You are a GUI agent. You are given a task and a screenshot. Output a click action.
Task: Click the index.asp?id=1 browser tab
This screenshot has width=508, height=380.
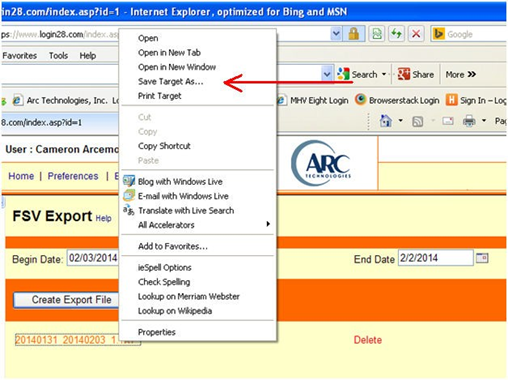click(x=59, y=122)
